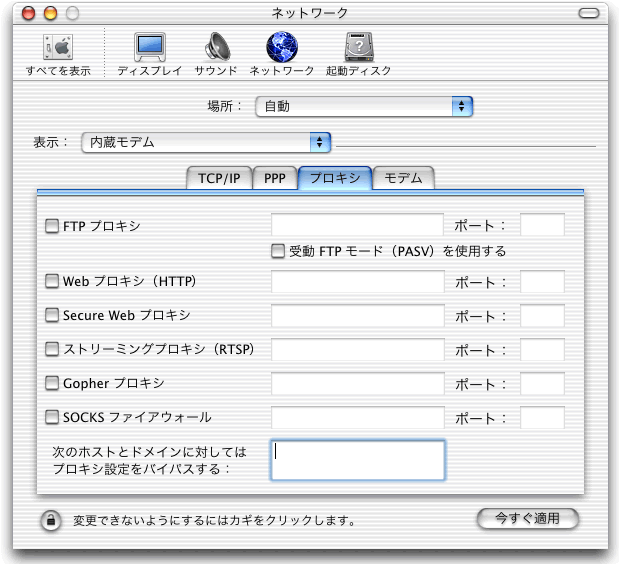
Task: Switch to the TCP/IP tab
Action: coord(218,179)
